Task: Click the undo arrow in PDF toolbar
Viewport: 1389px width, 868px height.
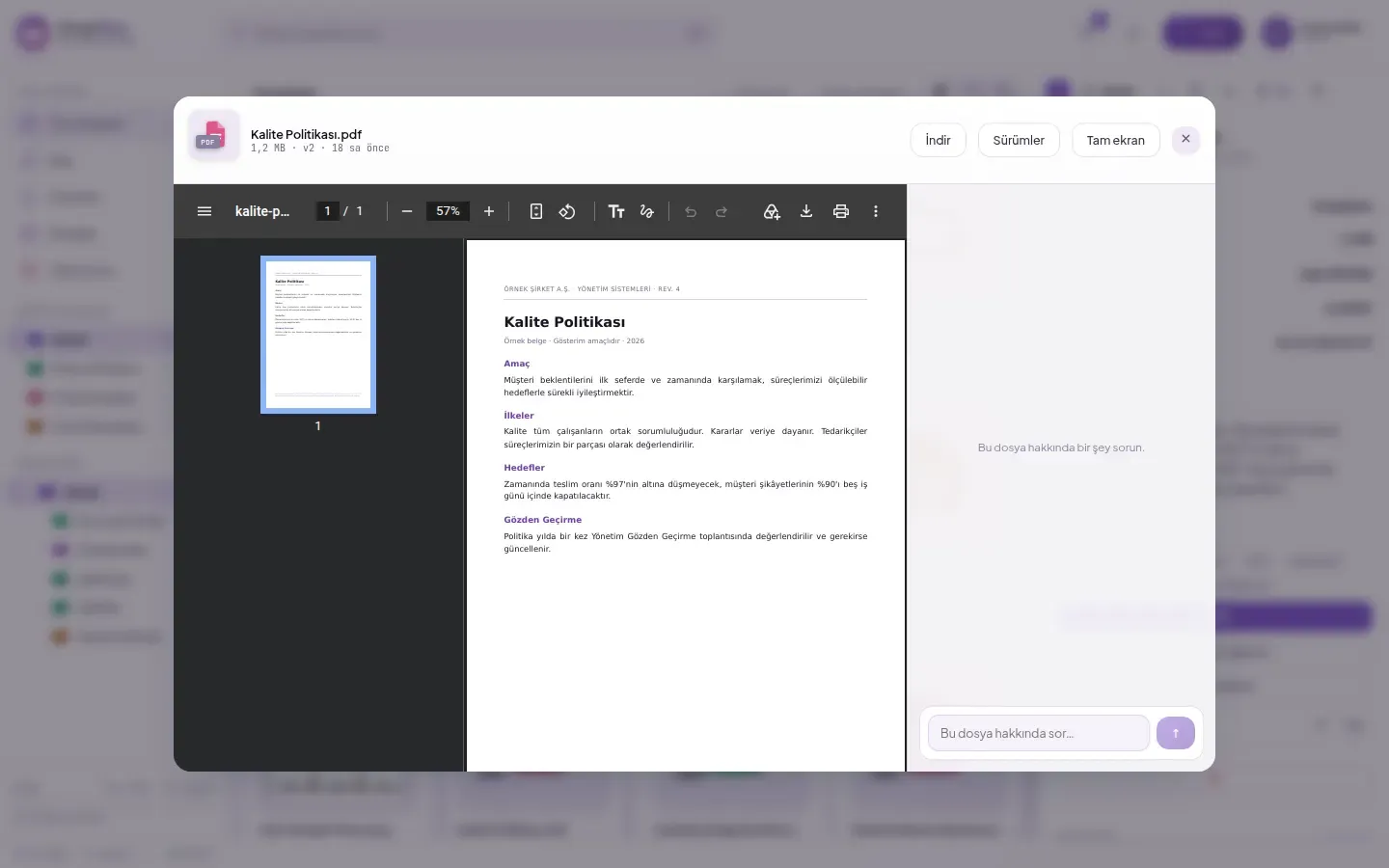Action: [691, 211]
